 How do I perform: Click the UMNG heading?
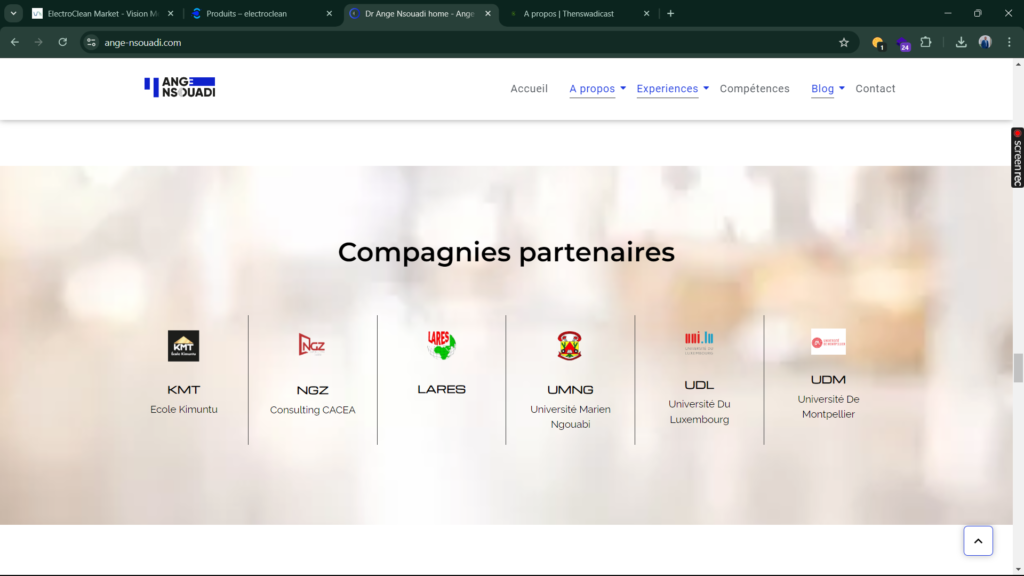(570, 390)
